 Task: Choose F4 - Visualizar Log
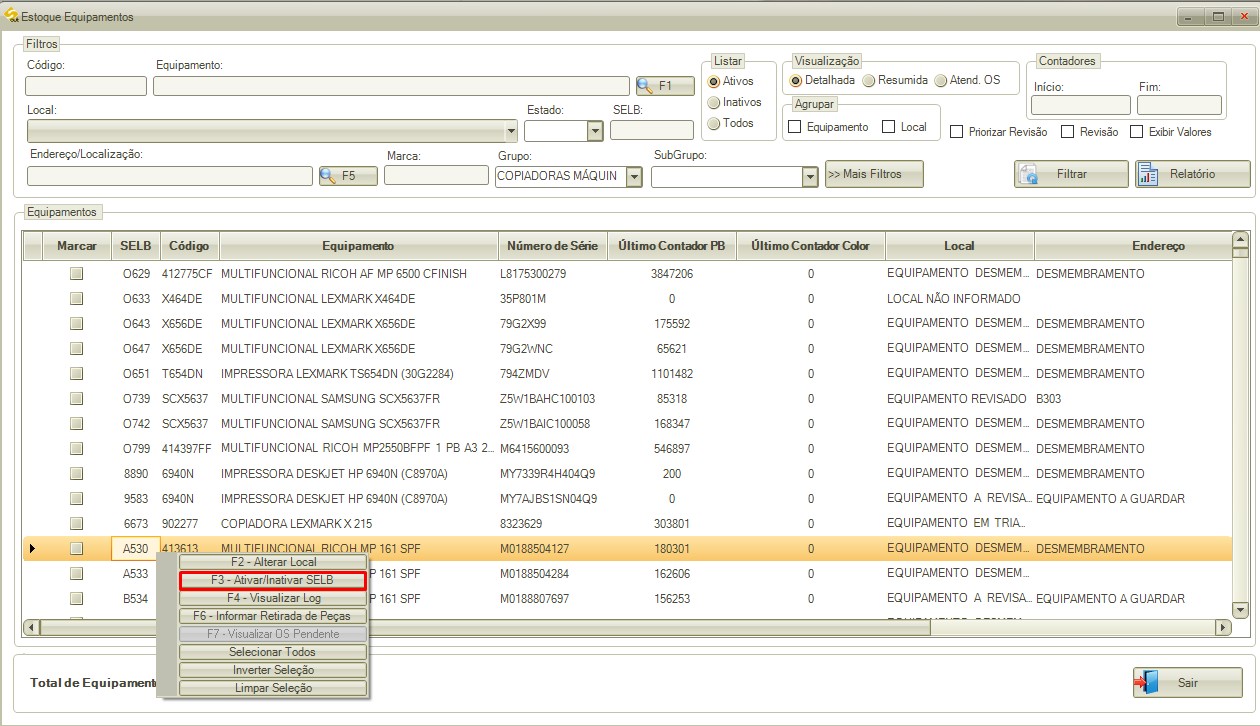(273, 598)
